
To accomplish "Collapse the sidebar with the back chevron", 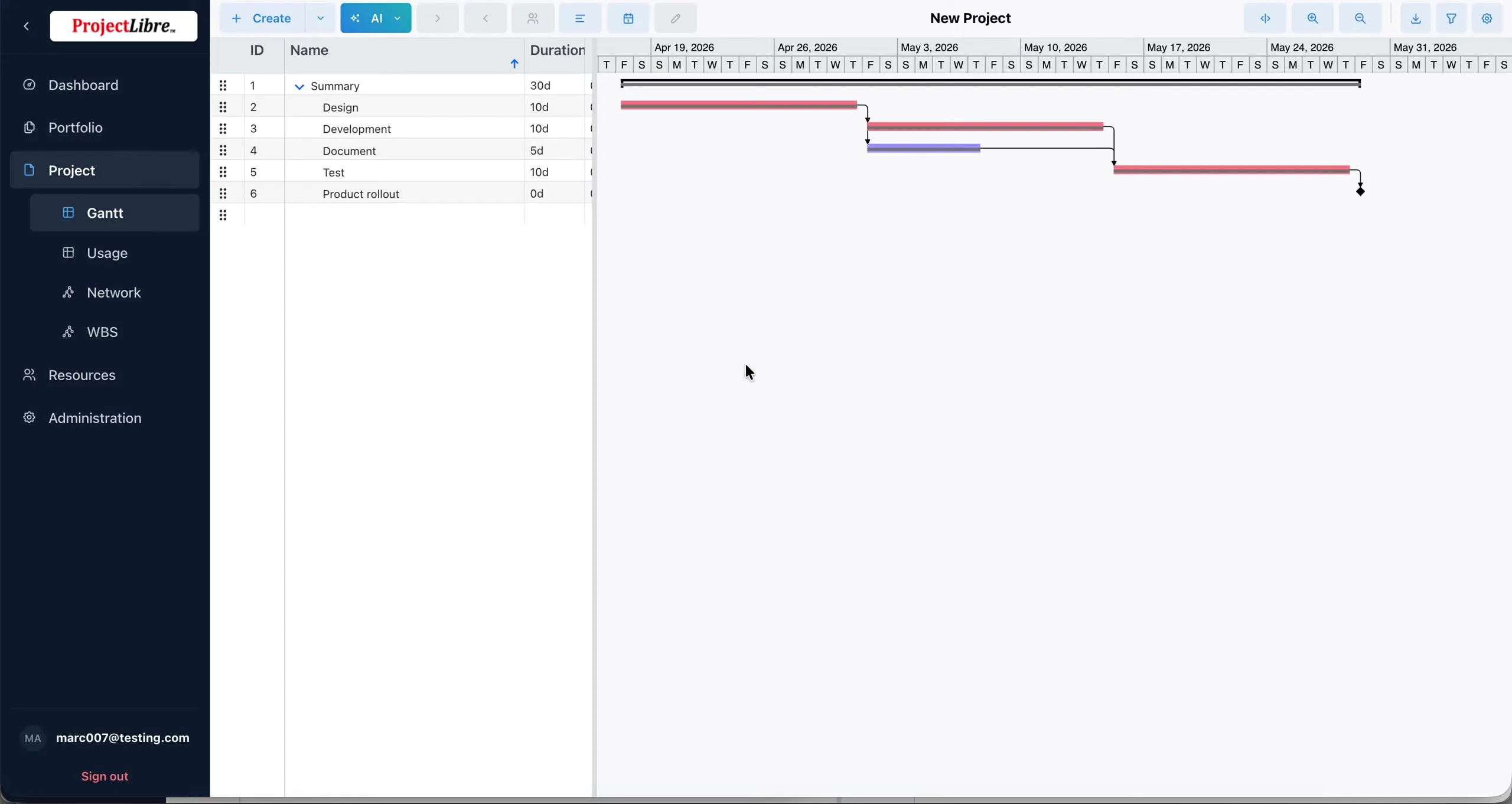I will (26, 26).
